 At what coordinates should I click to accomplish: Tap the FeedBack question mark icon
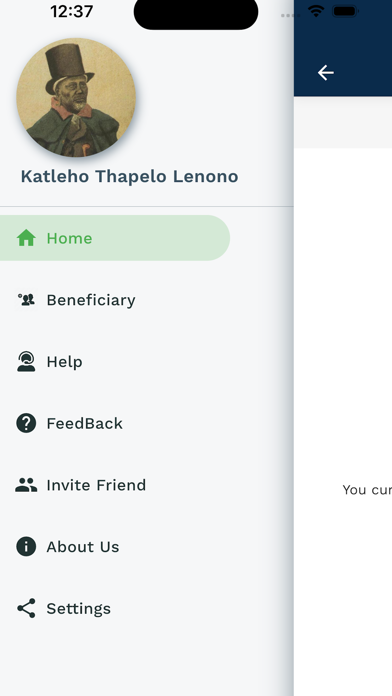click(x=26, y=423)
